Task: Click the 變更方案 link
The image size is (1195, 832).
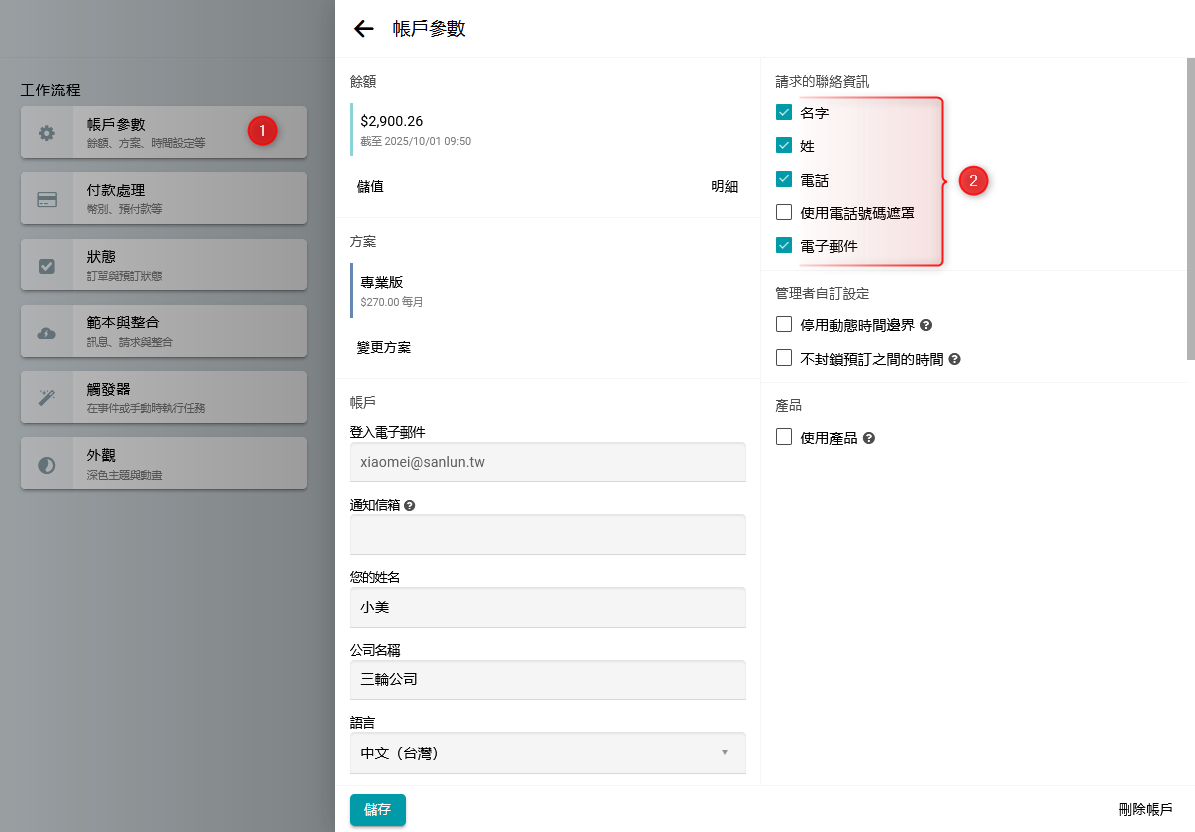Action: coord(384,347)
